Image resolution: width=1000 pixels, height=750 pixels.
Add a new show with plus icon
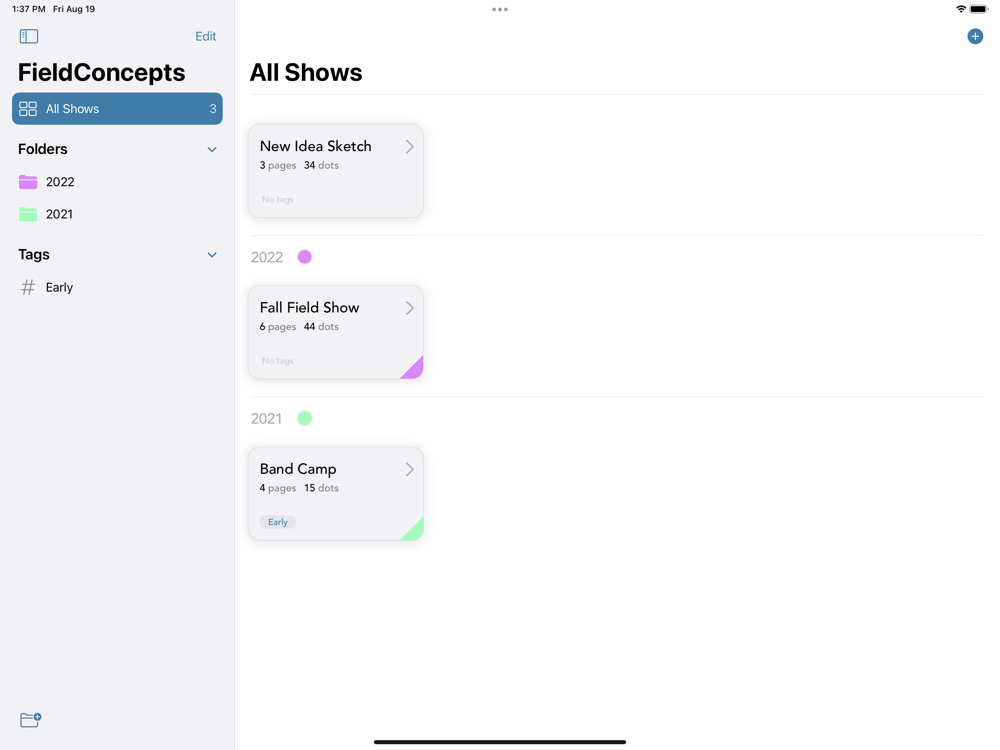(x=974, y=36)
